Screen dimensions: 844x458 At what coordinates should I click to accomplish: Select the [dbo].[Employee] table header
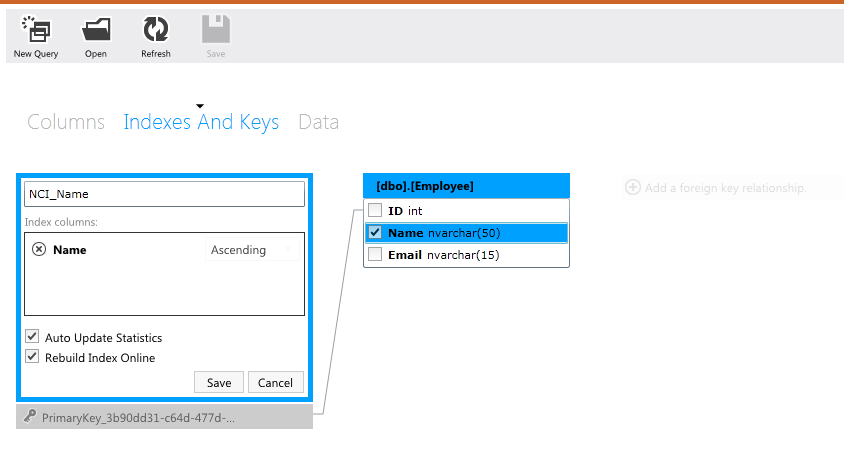point(467,186)
